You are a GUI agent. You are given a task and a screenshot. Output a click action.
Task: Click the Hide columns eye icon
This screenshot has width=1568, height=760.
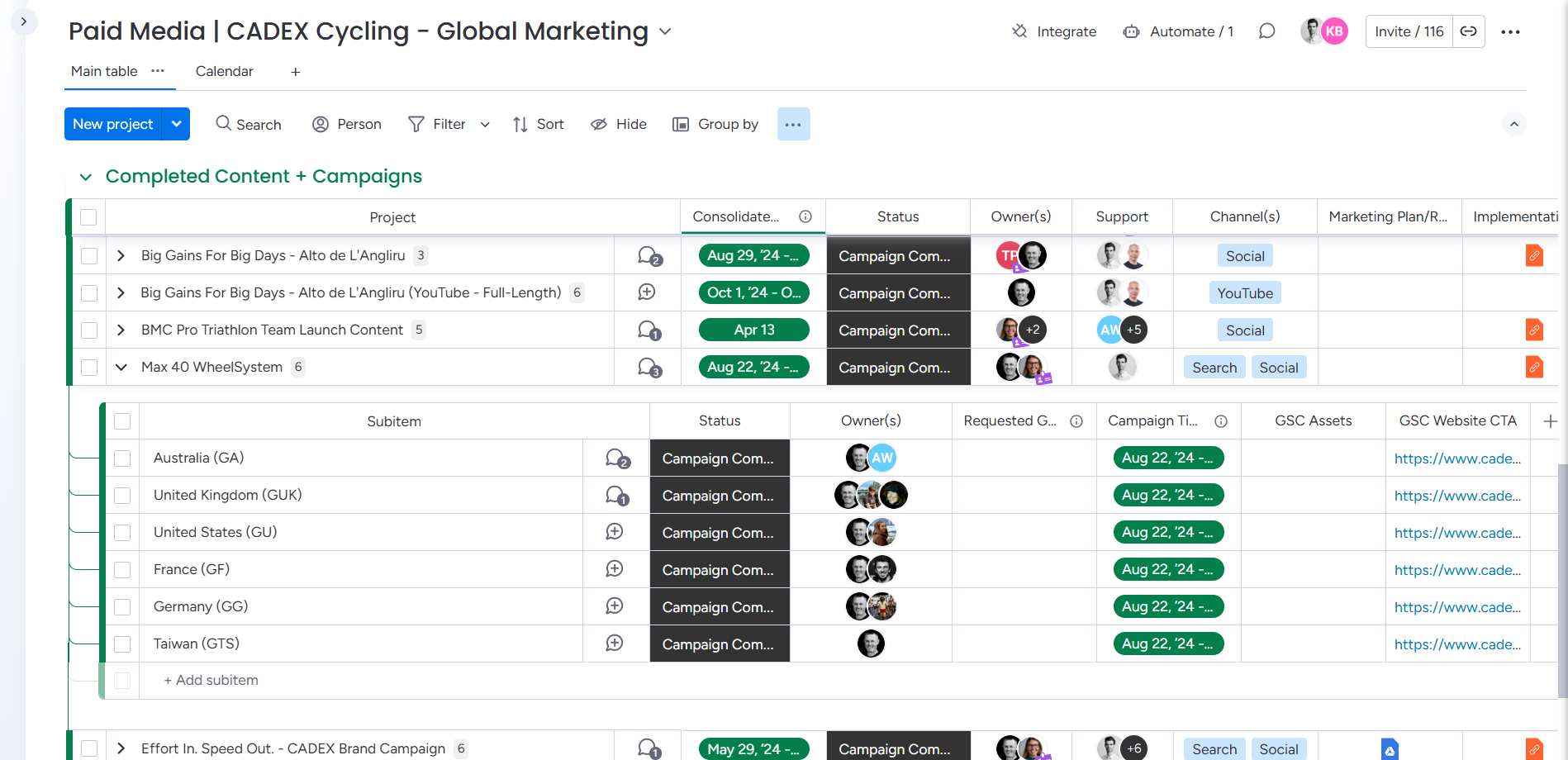coord(599,124)
